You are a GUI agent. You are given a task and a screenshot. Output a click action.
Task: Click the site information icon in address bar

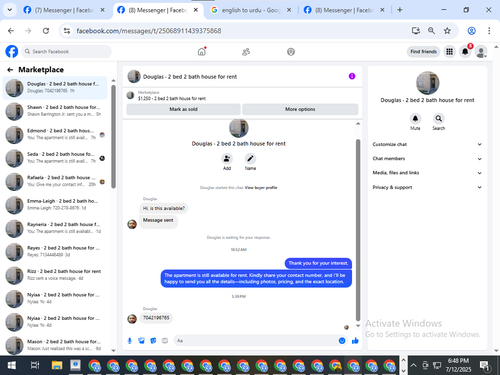pyautogui.click(x=67, y=31)
